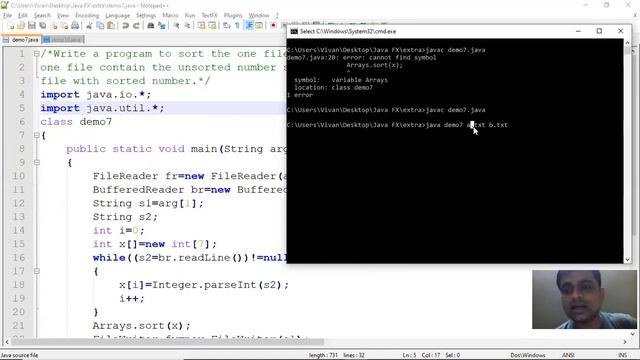Open the Window menu
This screenshot has width=640, height=360.
pos(259,16)
